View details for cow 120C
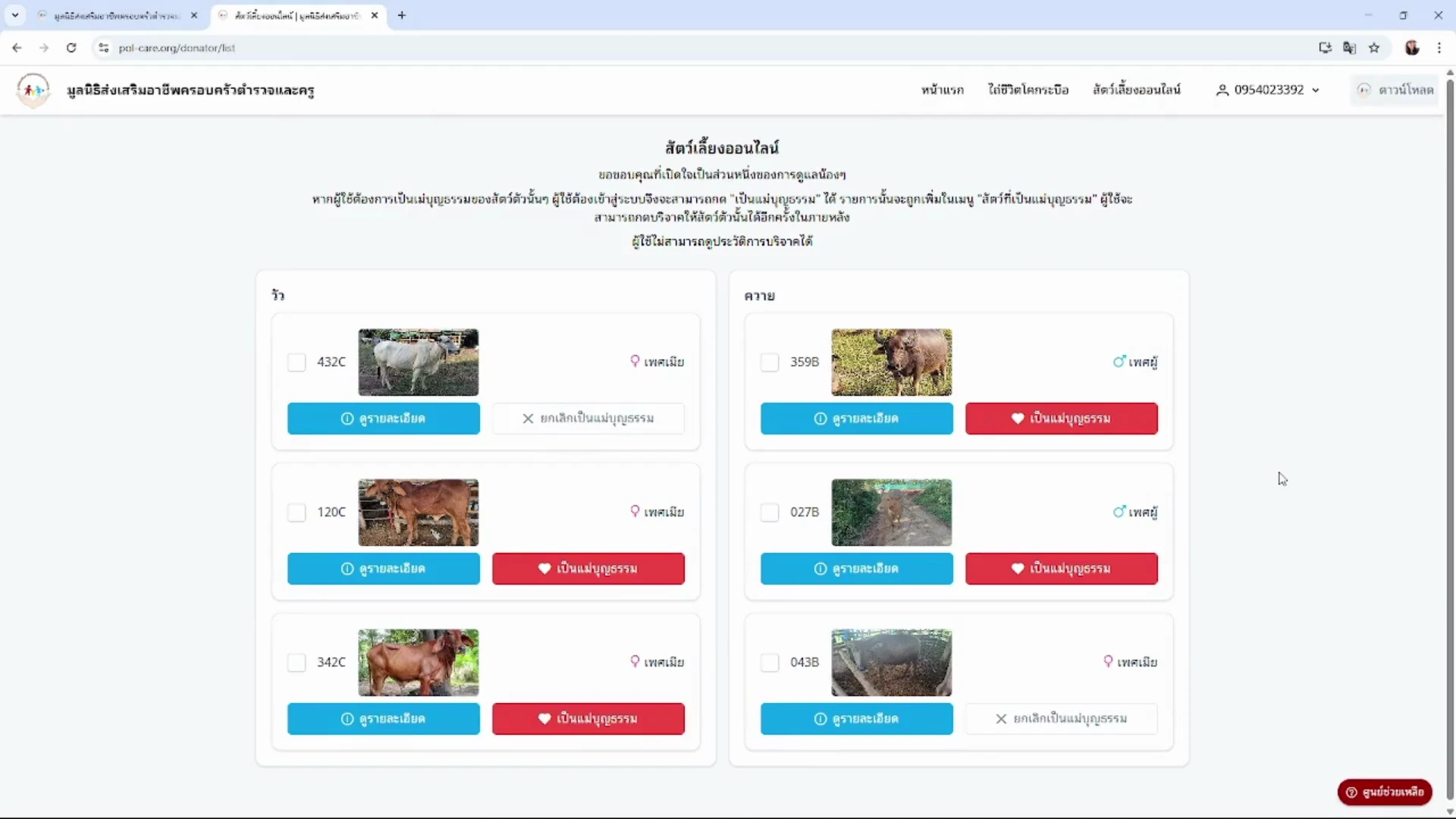Image resolution: width=1456 pixels, height=819 pixels. coord(384,569)
